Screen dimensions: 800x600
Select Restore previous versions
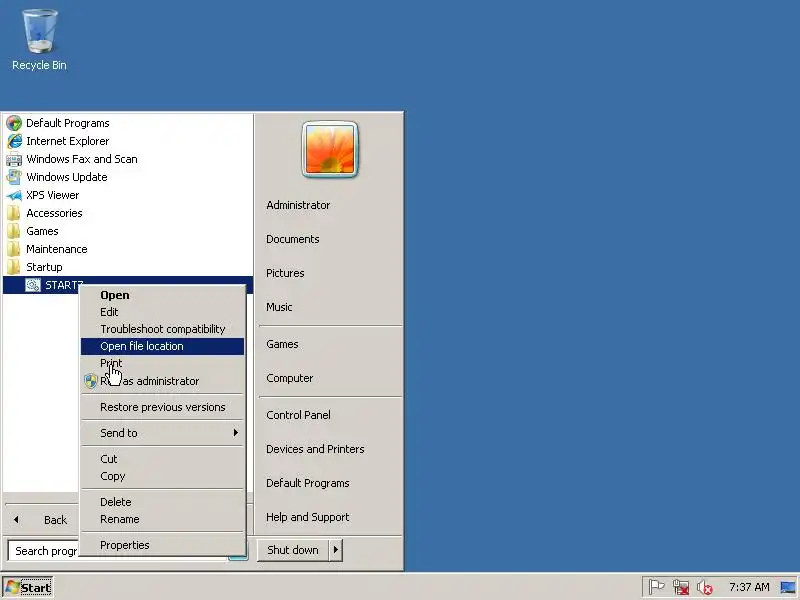pos(162,407)
